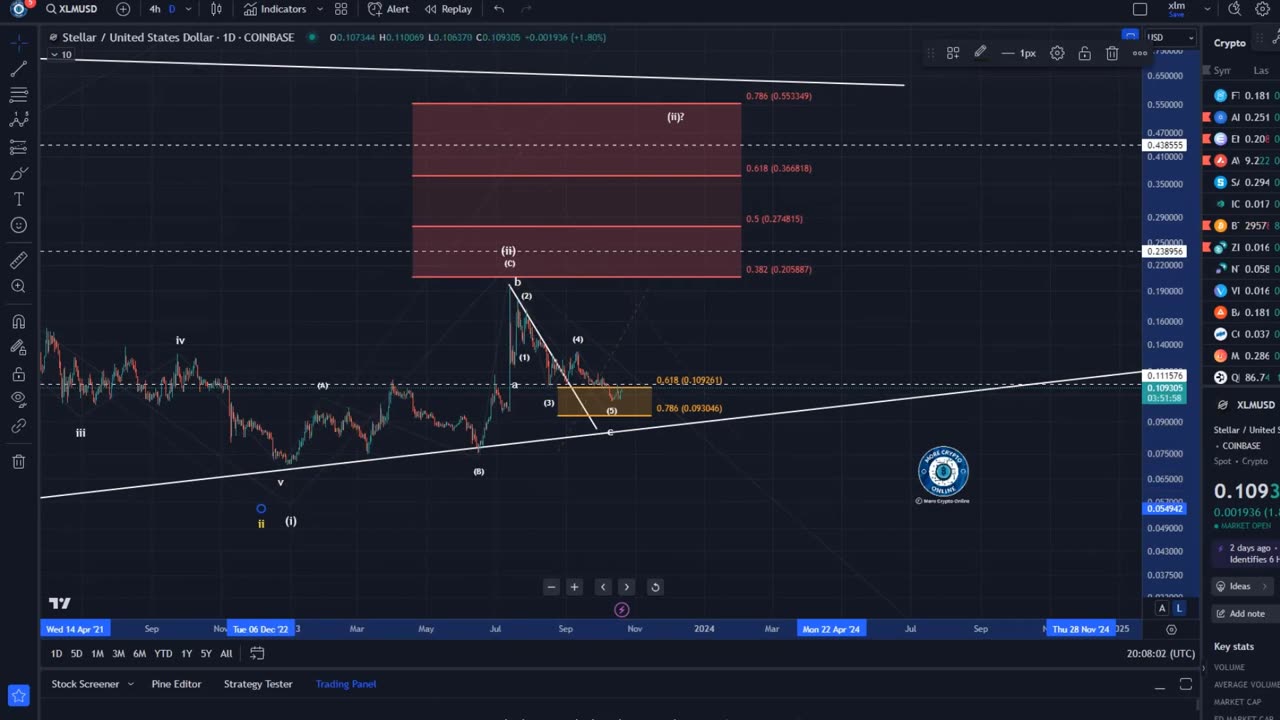
Task: Undo the last chart action
Action: pyautogui.click(x=499, y=9)
